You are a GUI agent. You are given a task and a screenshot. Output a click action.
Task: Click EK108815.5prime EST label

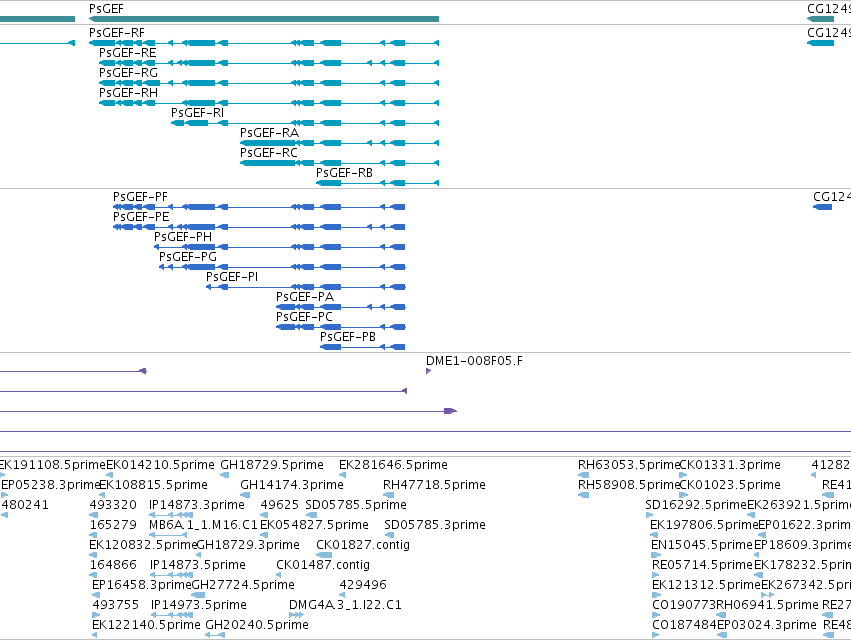pos(154,485)
